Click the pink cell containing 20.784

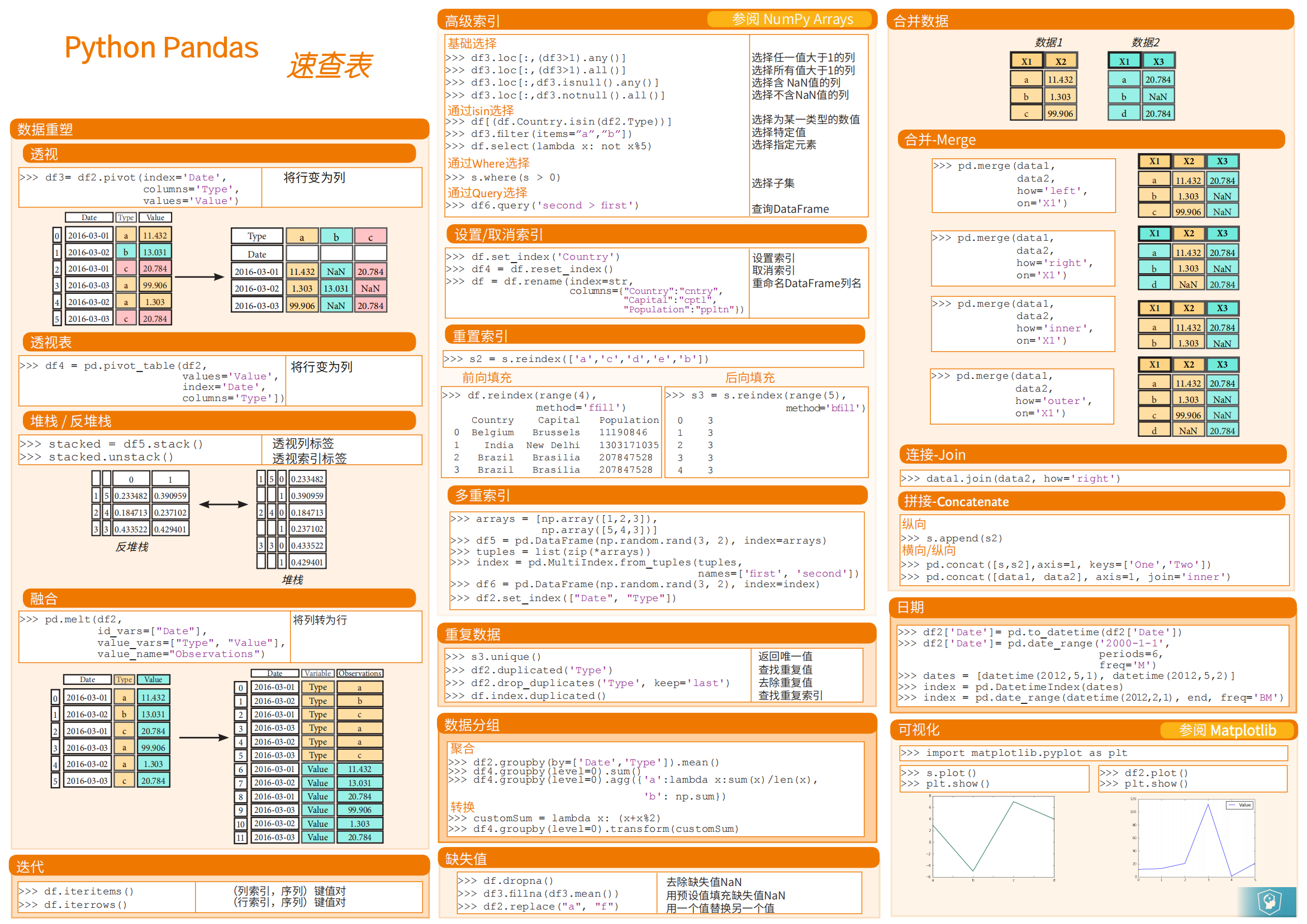(x=155, y=268)
